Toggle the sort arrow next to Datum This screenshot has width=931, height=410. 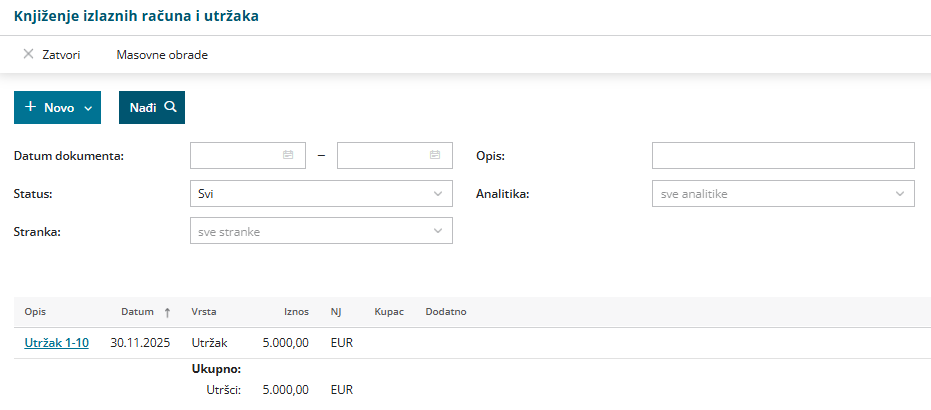[x=167, y=313]
